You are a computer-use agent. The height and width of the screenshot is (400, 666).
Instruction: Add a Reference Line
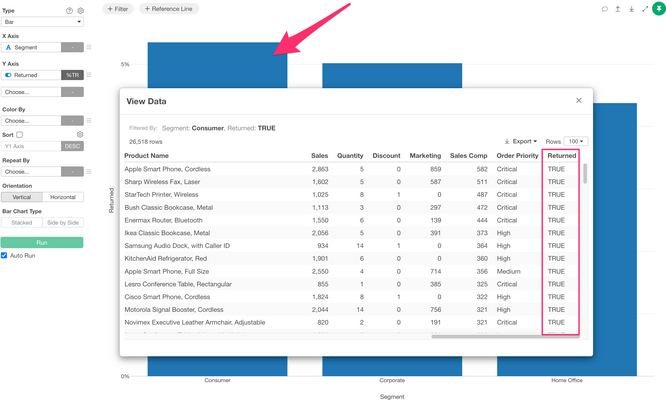[x=169, y=8]
